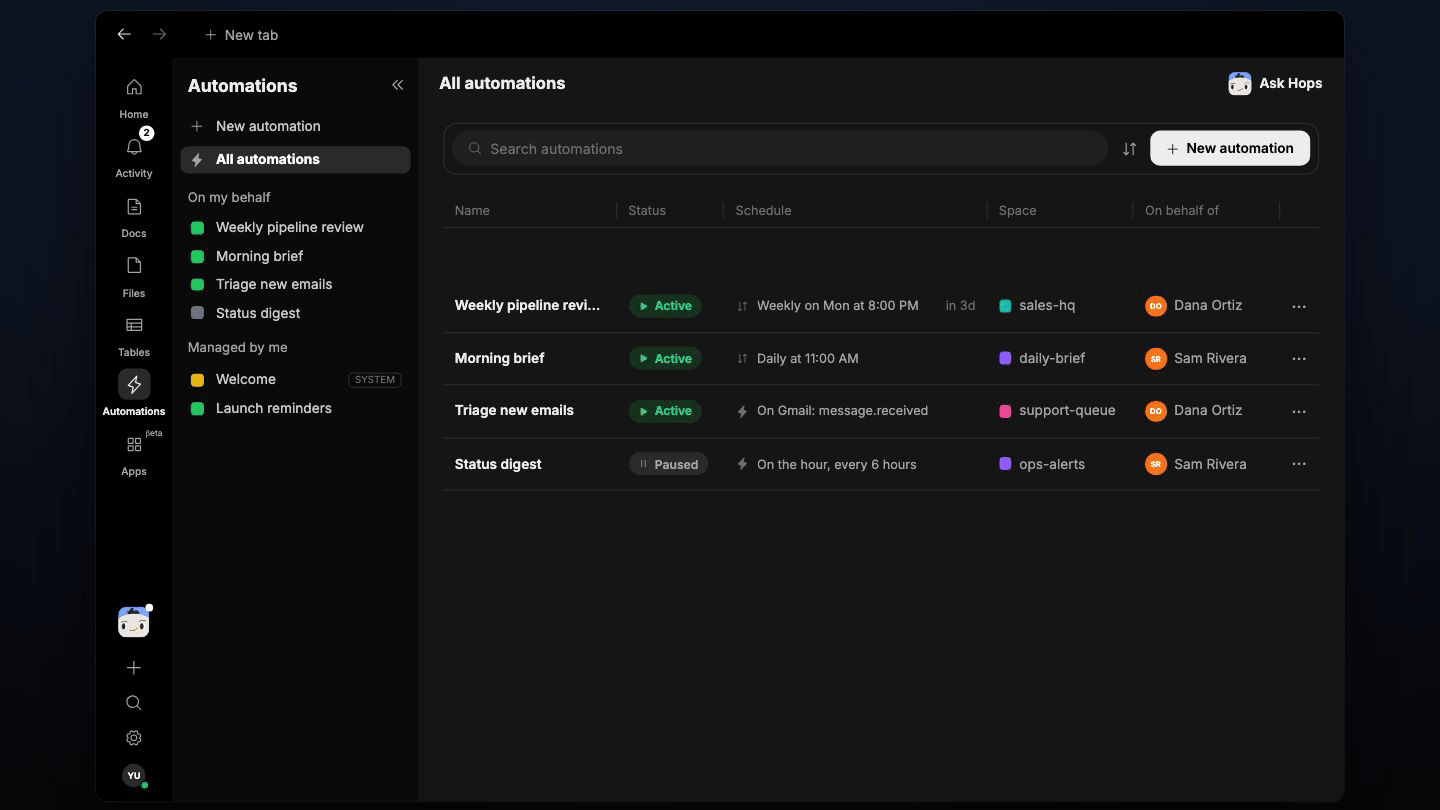Open Tables from the sidebar
Viewport: 1440px width, 810px height.
[x=134, y=335]
